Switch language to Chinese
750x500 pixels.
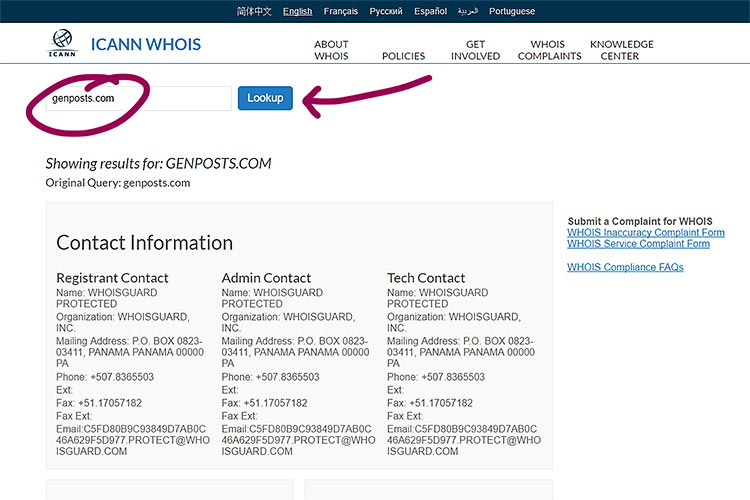click(254, 11)
